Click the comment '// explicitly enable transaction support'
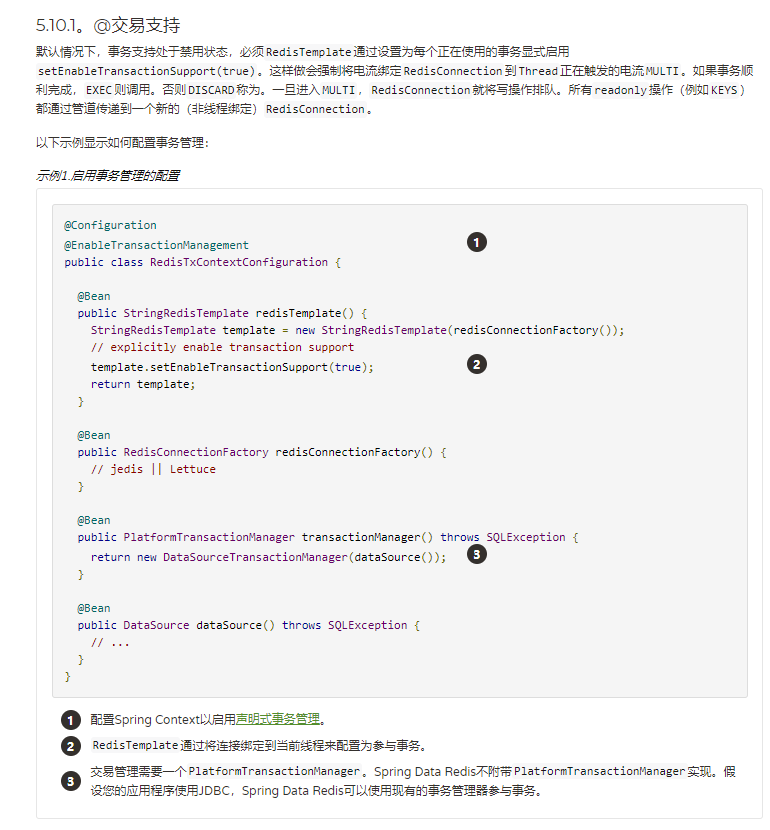 click(222, 347)
